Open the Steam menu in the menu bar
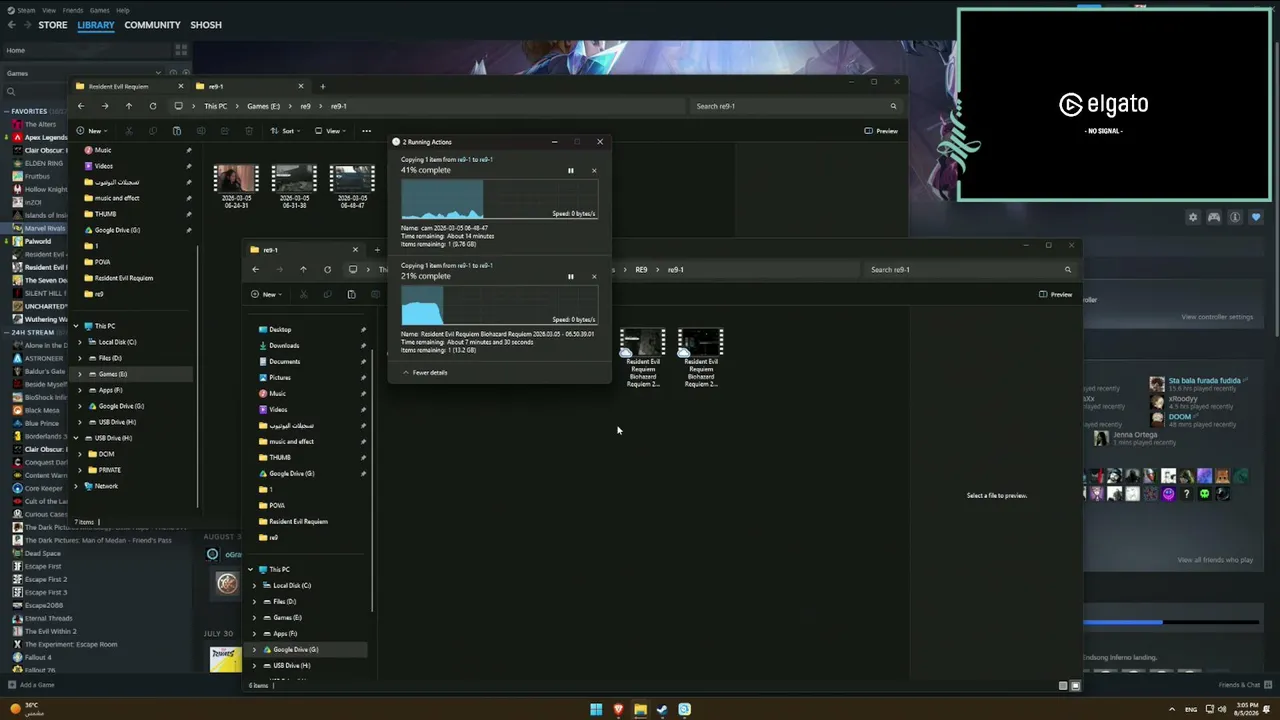 pyautogui.click(x=26, y=10)
